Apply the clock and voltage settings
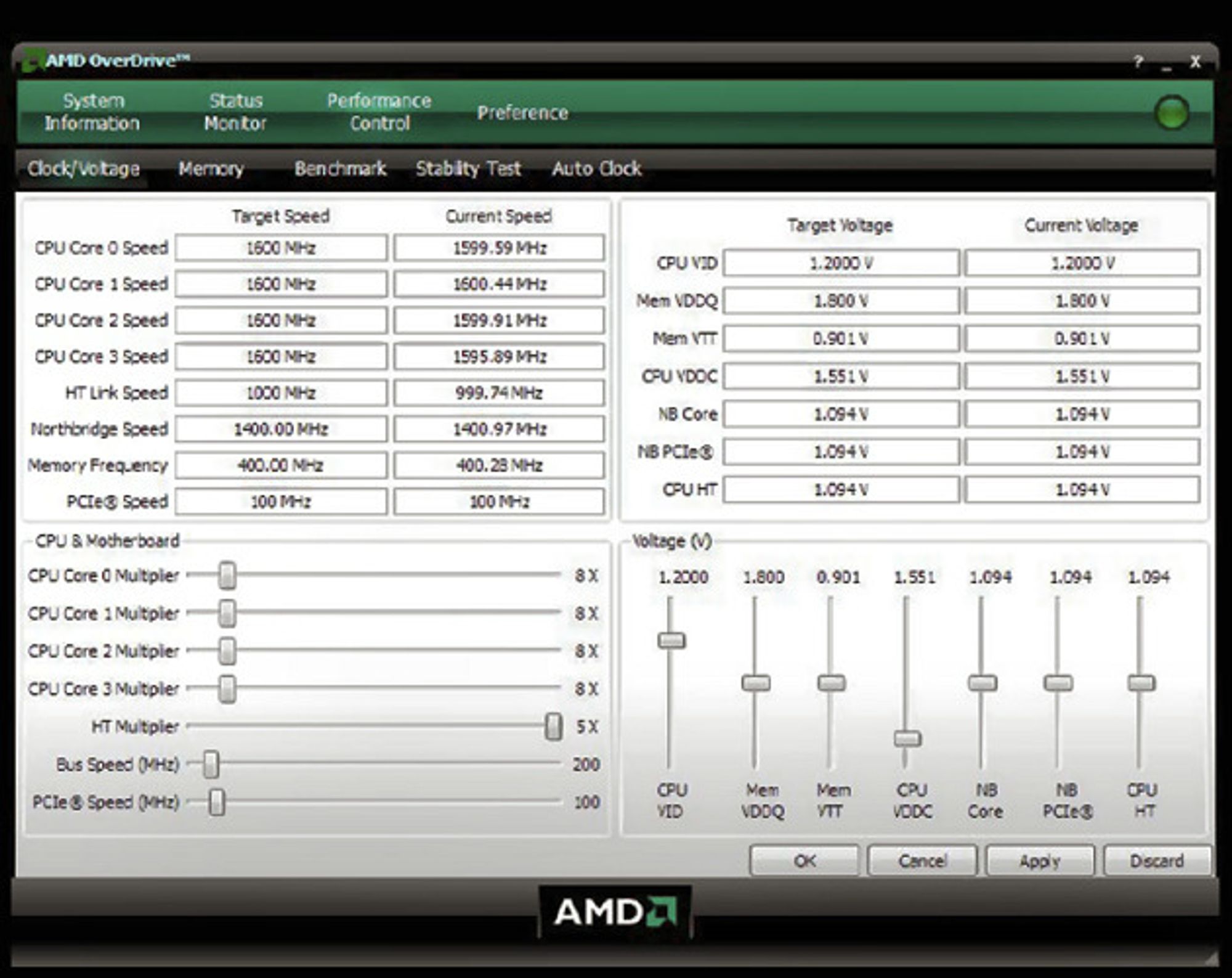 pyautogui.click(x=1040, y=860)
